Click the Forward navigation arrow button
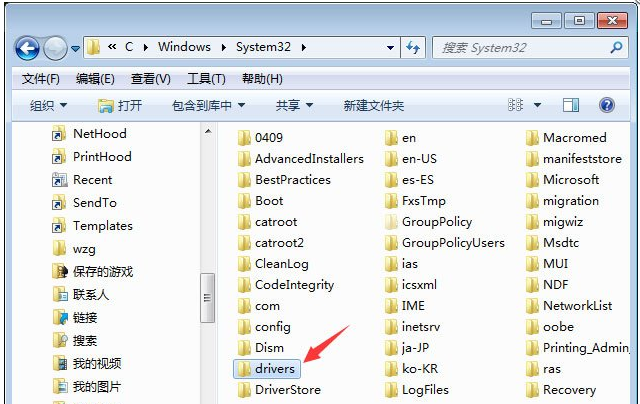The height and width of the screenshot is (404, 640). tap(55, 48)
